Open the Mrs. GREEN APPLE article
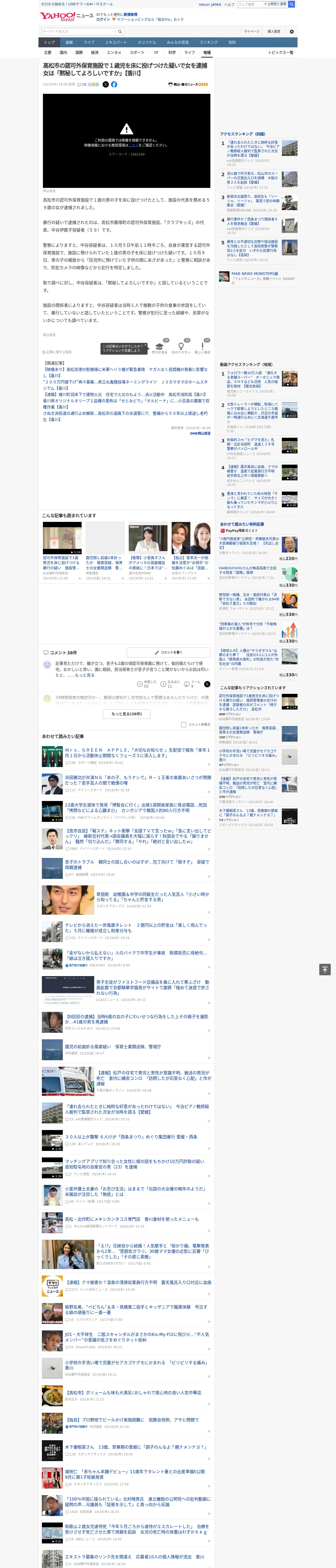The width and height of the screenshot is (336, 1568). 137,752
